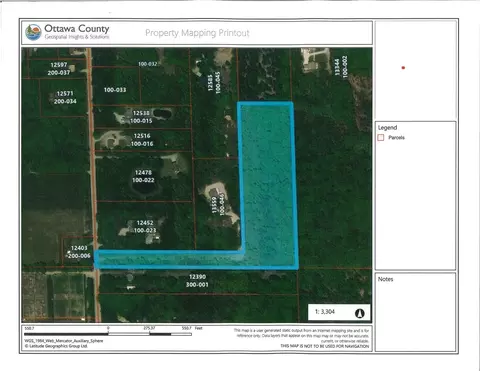Select parcel number "200-034"

tap(65, 101)
